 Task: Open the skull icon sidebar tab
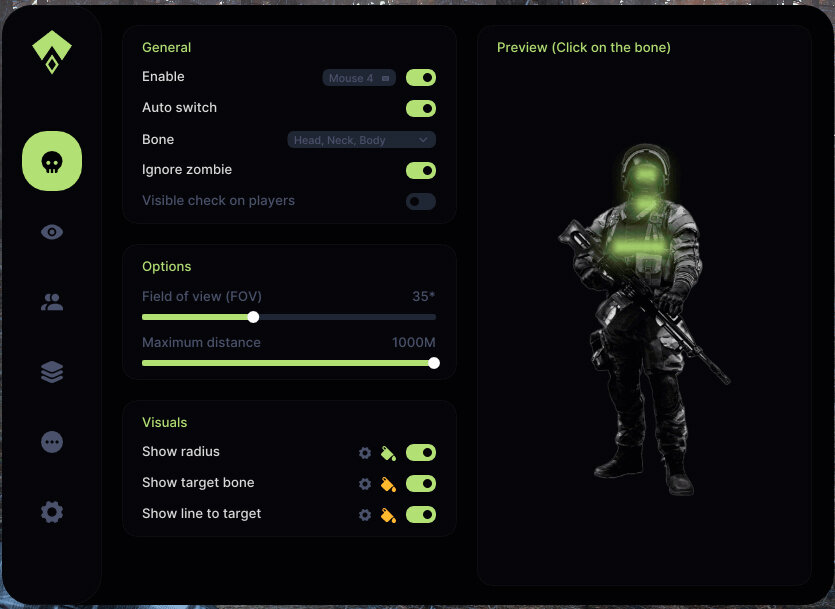click(x=52, y=161)
